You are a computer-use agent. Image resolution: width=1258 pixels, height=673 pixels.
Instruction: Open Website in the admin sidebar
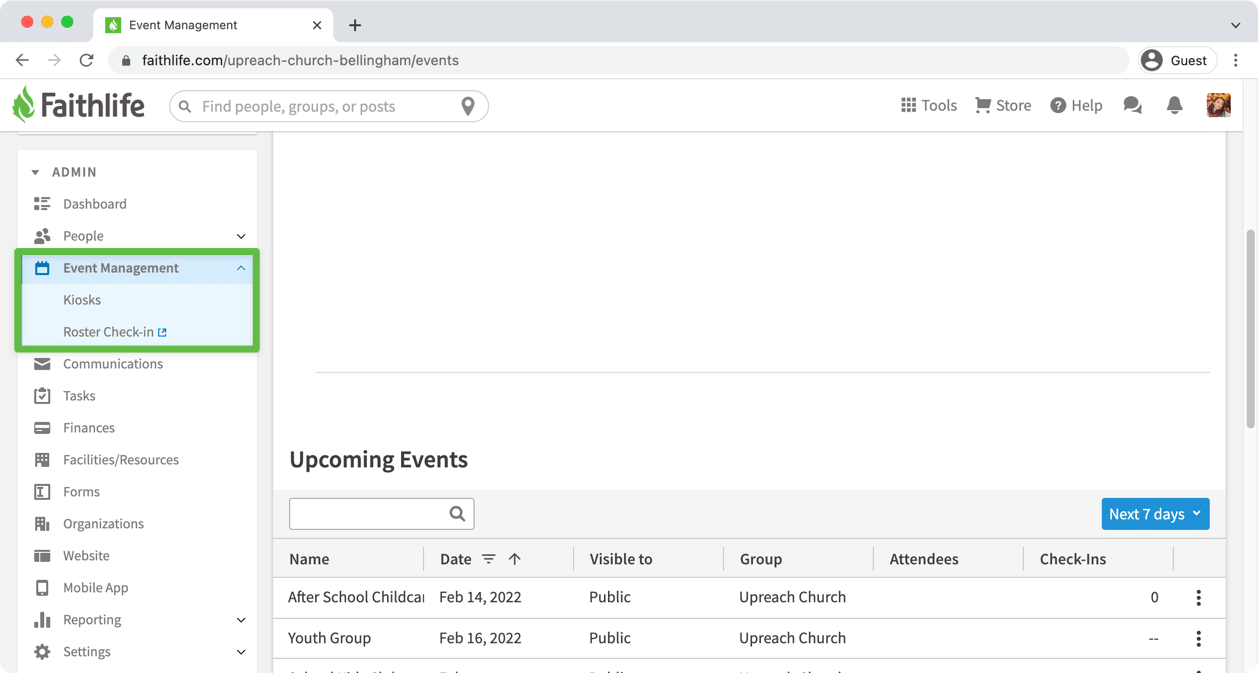(x=86, y=556)
